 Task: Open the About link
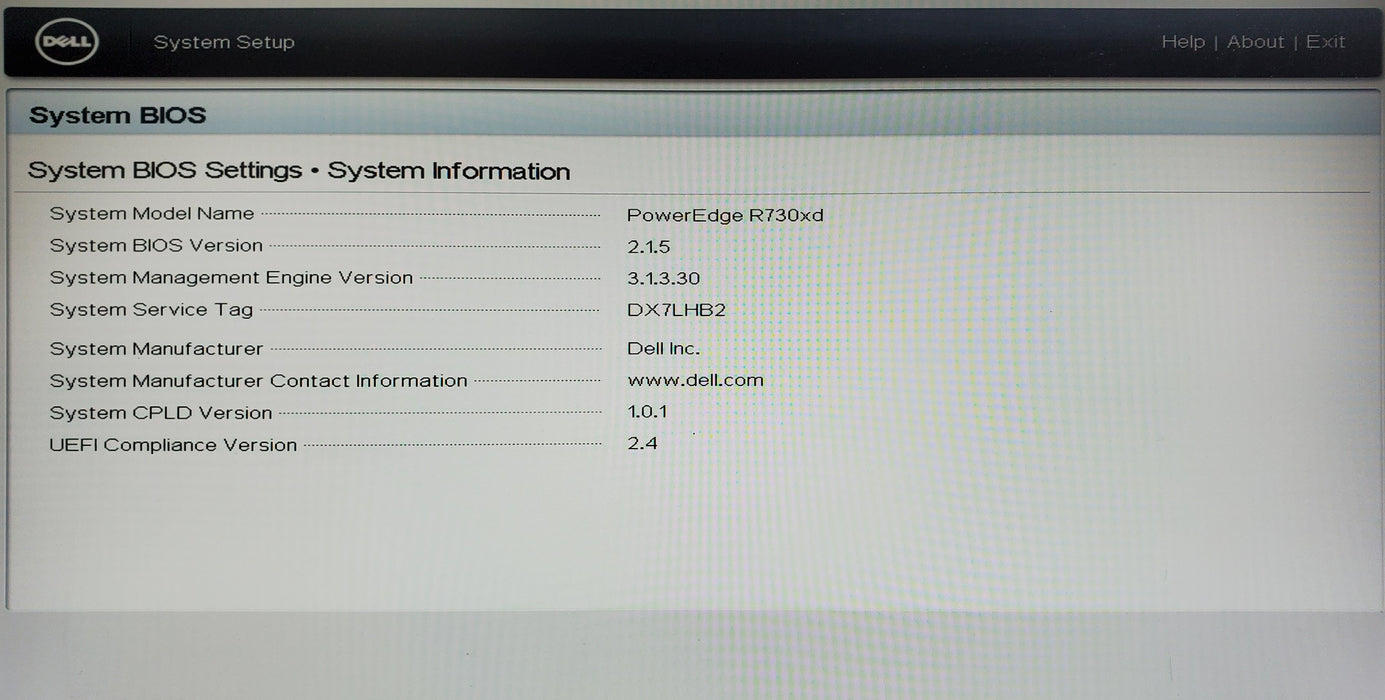tap(1255, 42)
